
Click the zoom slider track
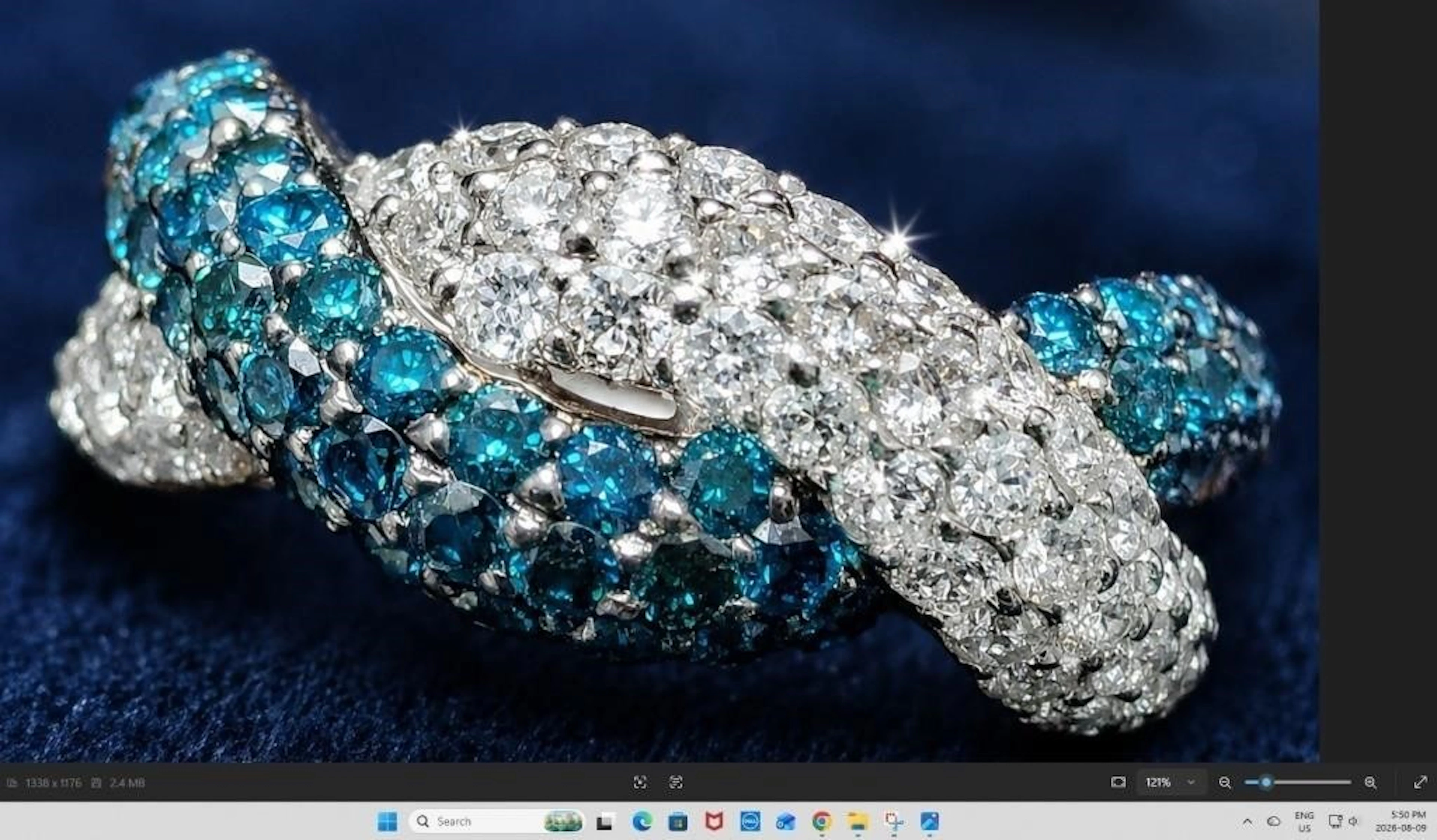[x=1298, y=782]
